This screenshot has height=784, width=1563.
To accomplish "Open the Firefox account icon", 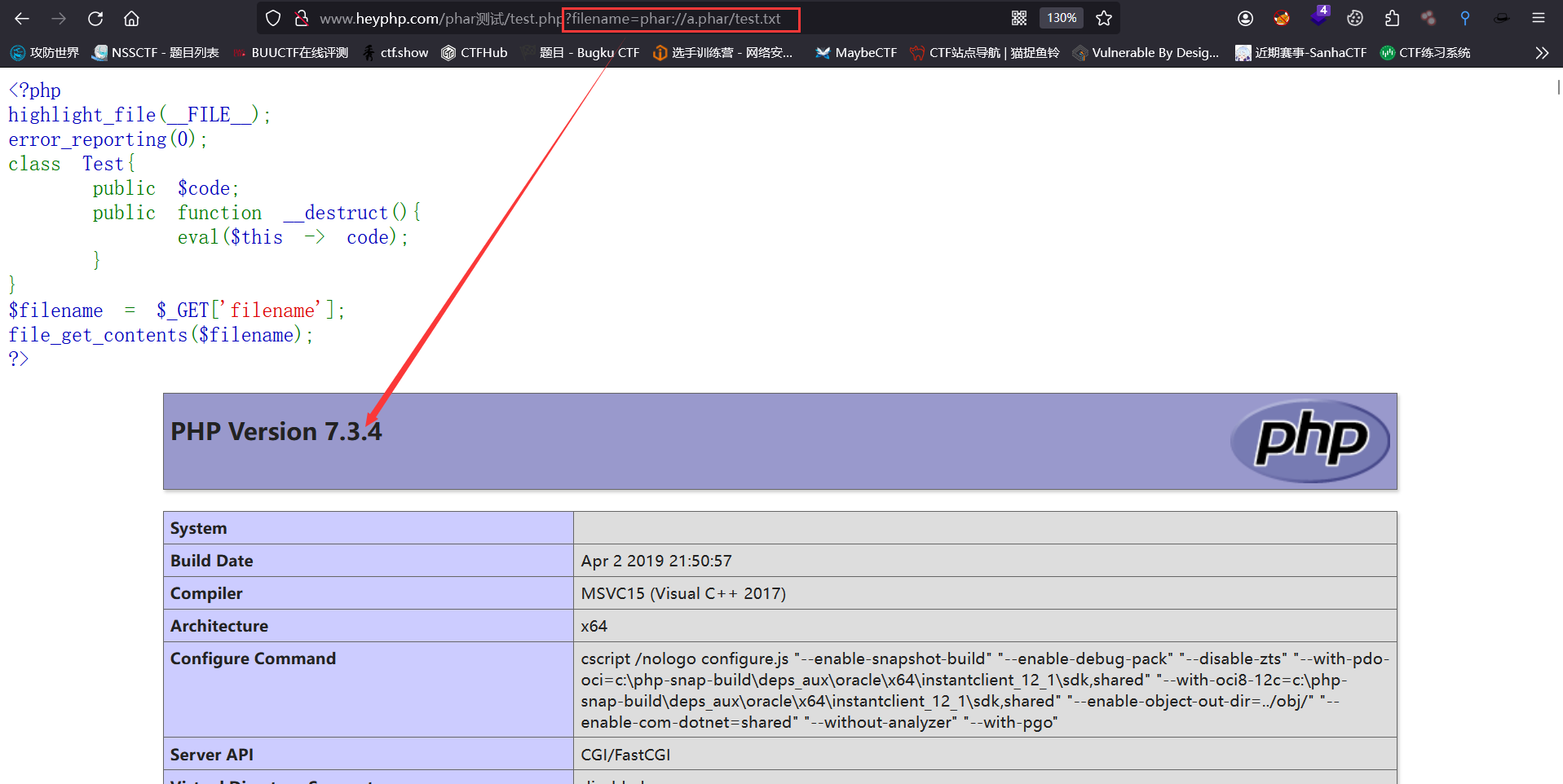I will [x=1245, y=18].
